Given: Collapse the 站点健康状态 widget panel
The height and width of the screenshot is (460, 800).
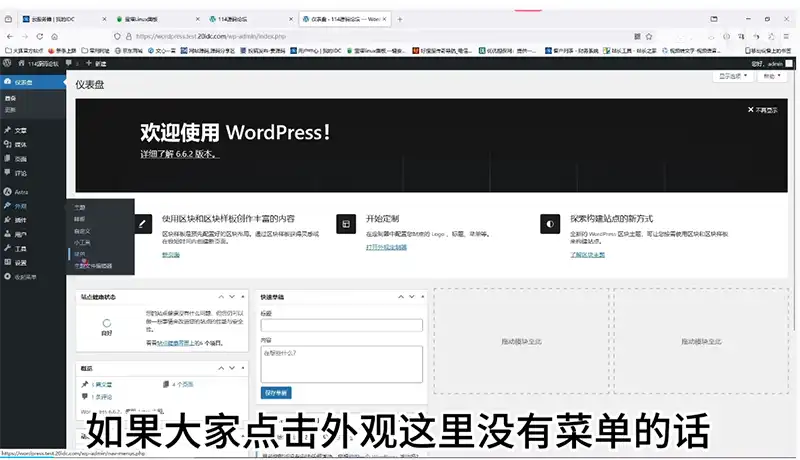Looking at the screenshot, I should pyautogui.click(x=242, y=297).
